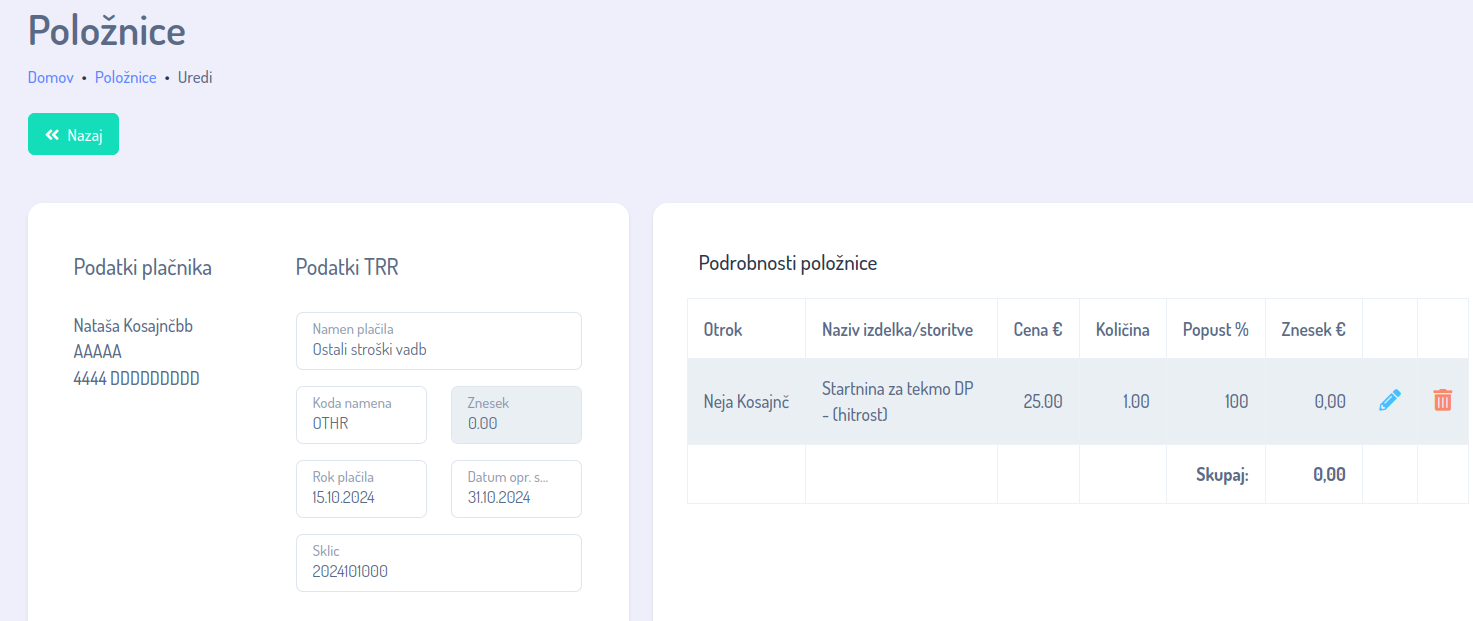Viewport: 1473px width, 621px height.
Task: Select the Neja Kosajnč table cell
Action: (746, 401)
